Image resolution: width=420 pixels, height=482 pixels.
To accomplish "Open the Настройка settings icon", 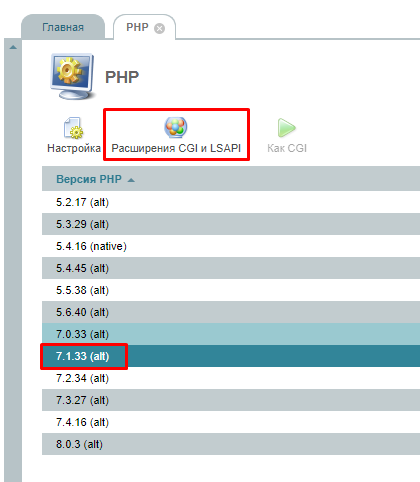I will [74, 128].
